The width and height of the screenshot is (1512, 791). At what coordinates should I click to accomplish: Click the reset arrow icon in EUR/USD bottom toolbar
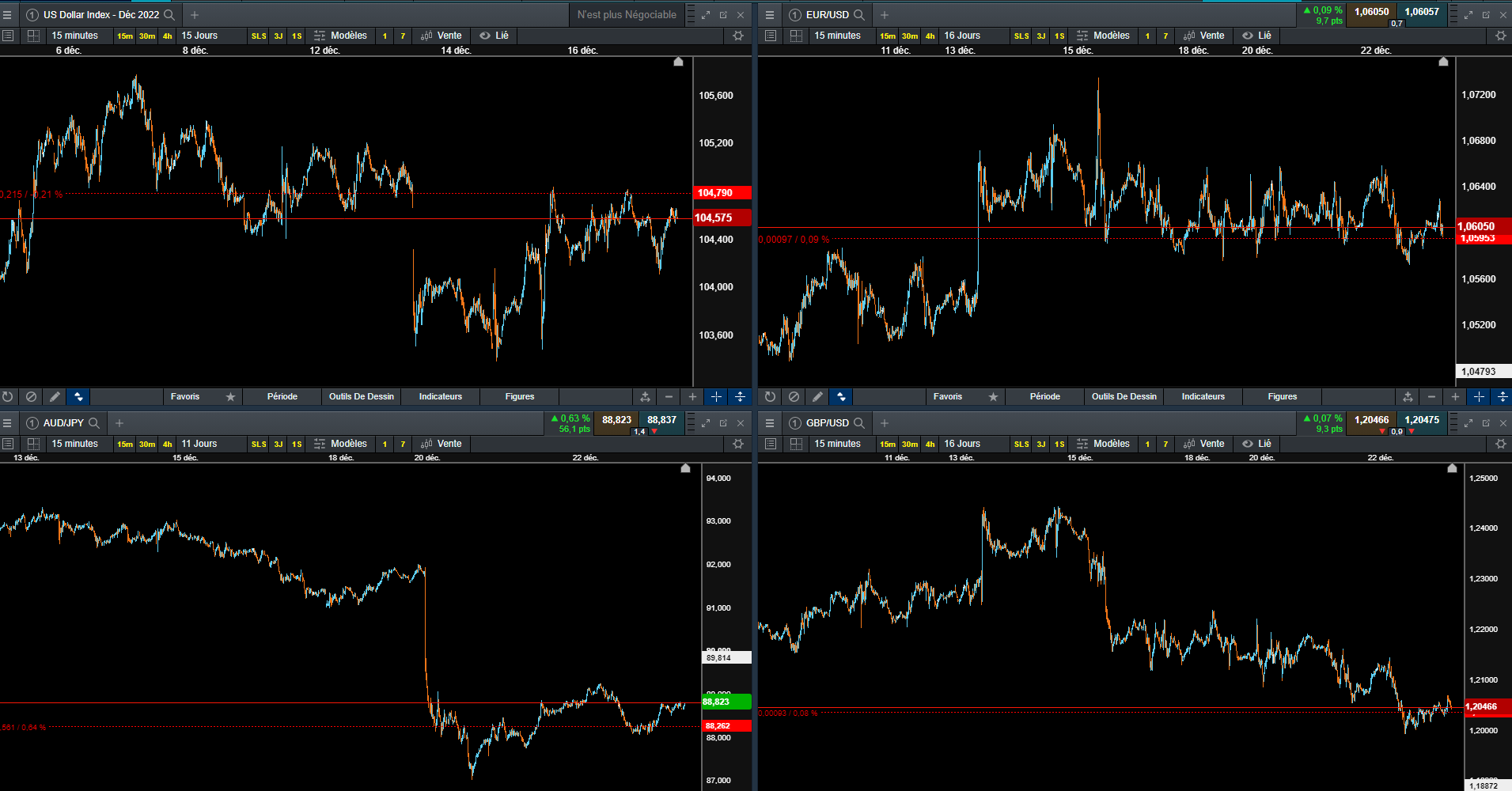click(x=770, y=397)
